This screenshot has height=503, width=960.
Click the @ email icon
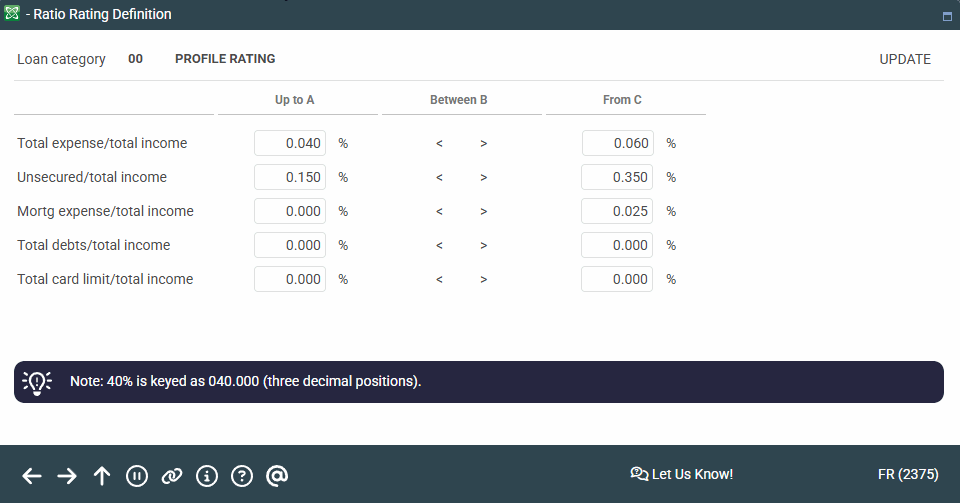click(x=277, y=476)
